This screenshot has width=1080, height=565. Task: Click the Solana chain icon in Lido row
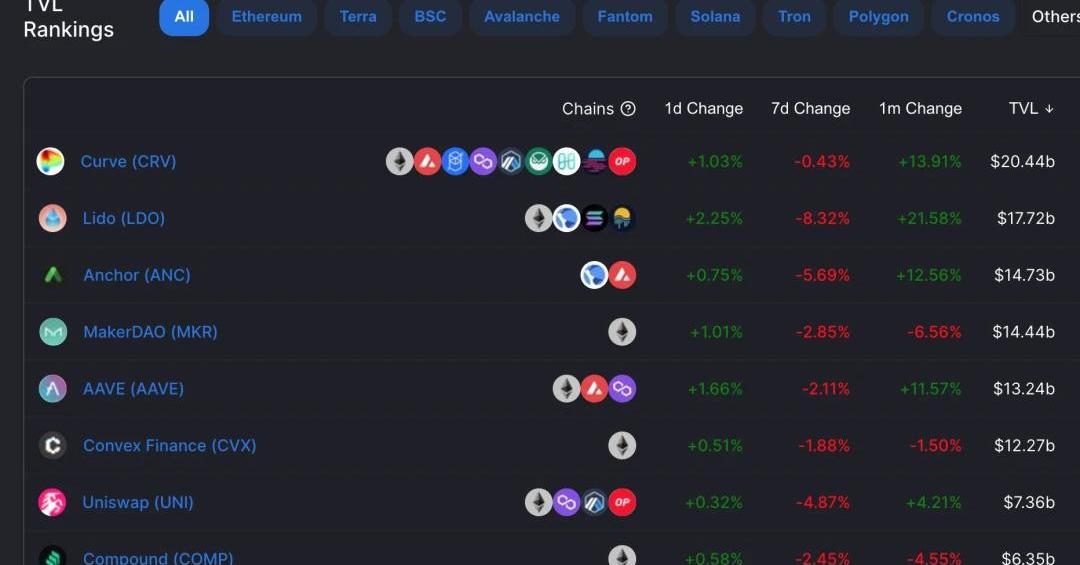(x=594, y=218)
